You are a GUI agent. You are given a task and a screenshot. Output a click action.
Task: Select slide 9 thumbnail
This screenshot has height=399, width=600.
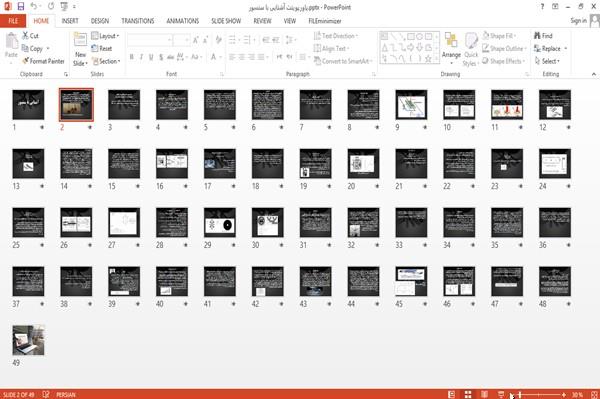point(411,104)
